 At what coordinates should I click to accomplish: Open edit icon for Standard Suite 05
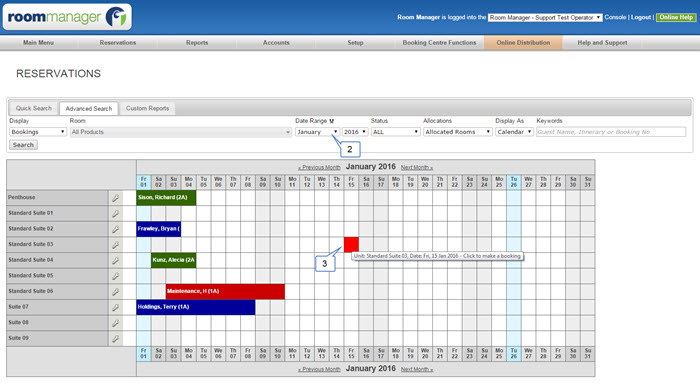115,276
